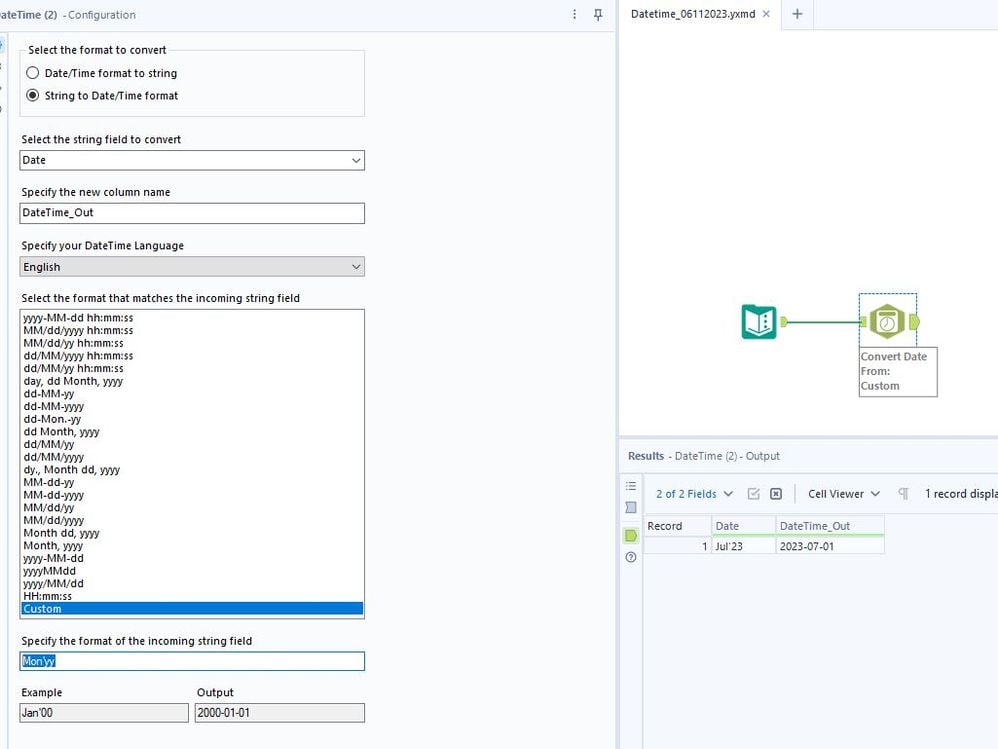Screen dimensions: 998x749
Task: Toggle the show whitespace pilcrow icon
Action: point(903,494)
